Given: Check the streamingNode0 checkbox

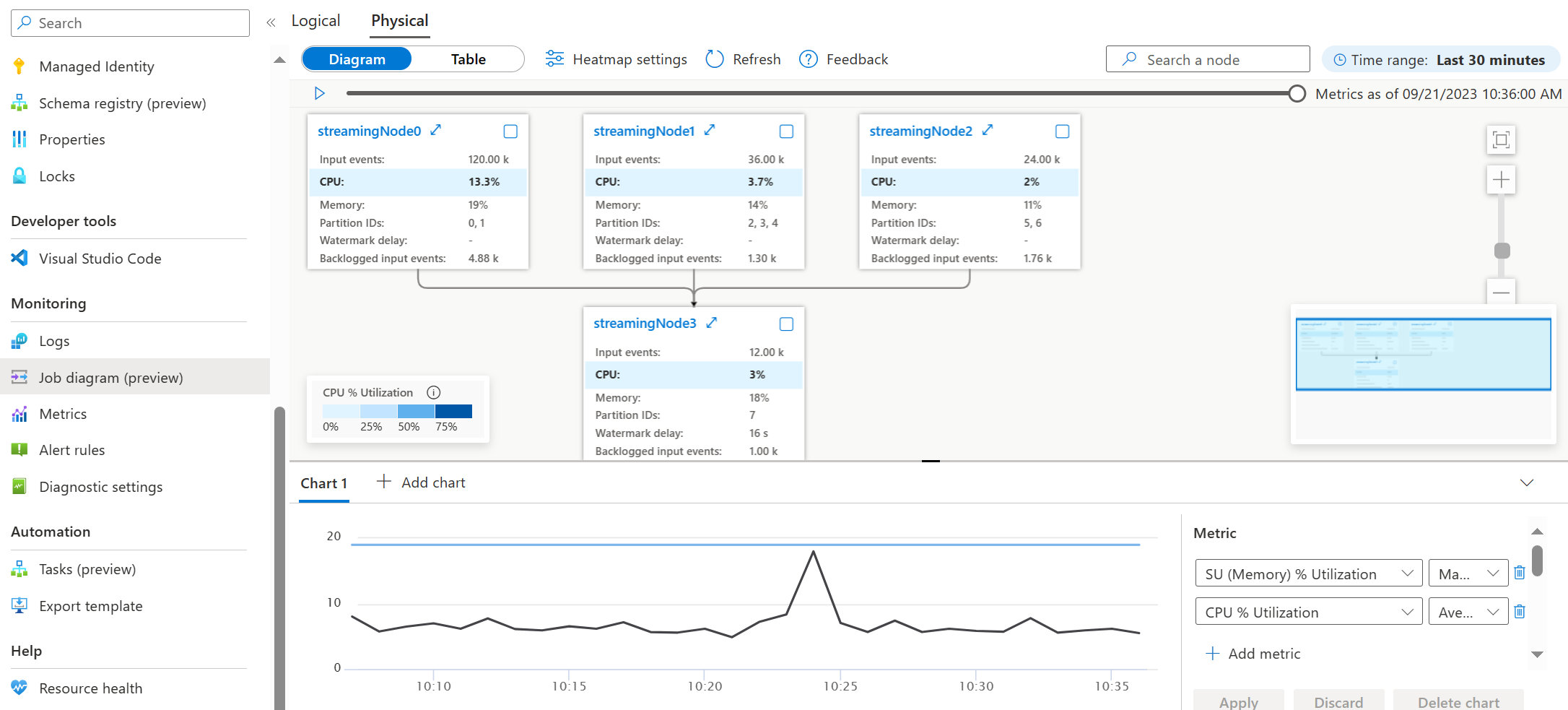Looking at the screenshot, I should 510,131.
